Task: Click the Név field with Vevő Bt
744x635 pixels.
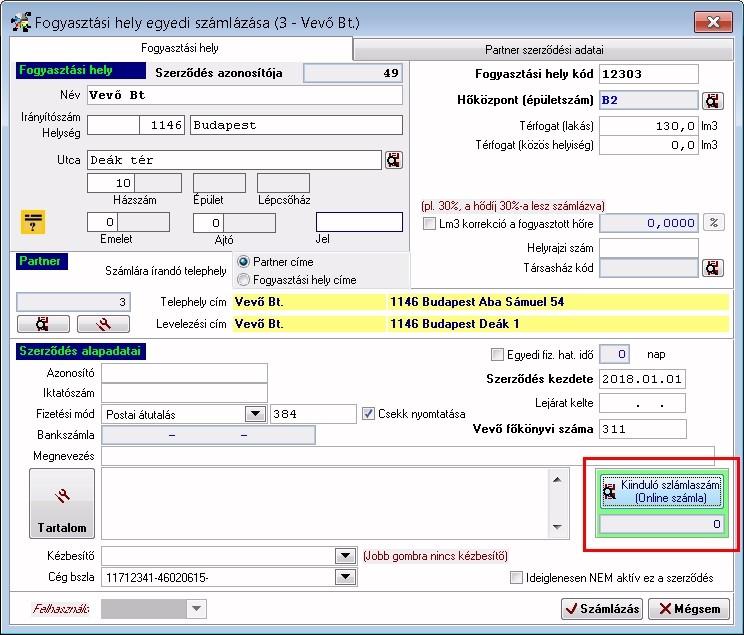Action: pyautogui.click(x=245, y=95)
